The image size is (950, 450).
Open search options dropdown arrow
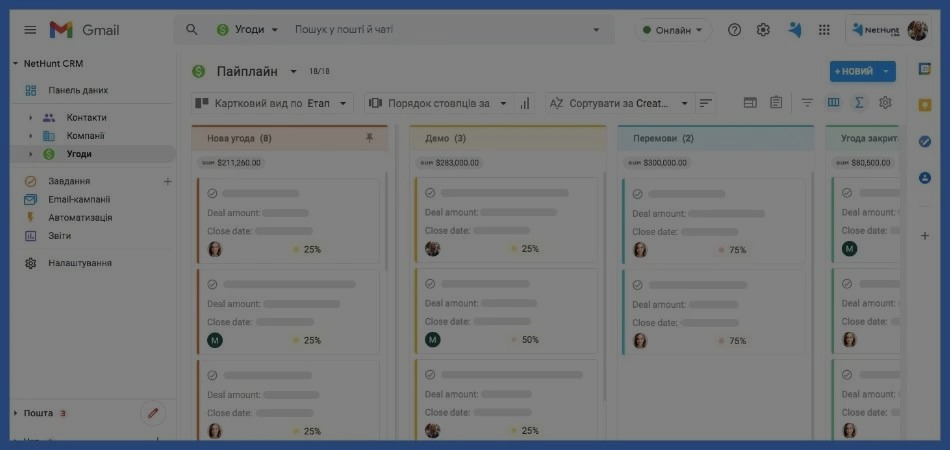[x=596, y=30]
